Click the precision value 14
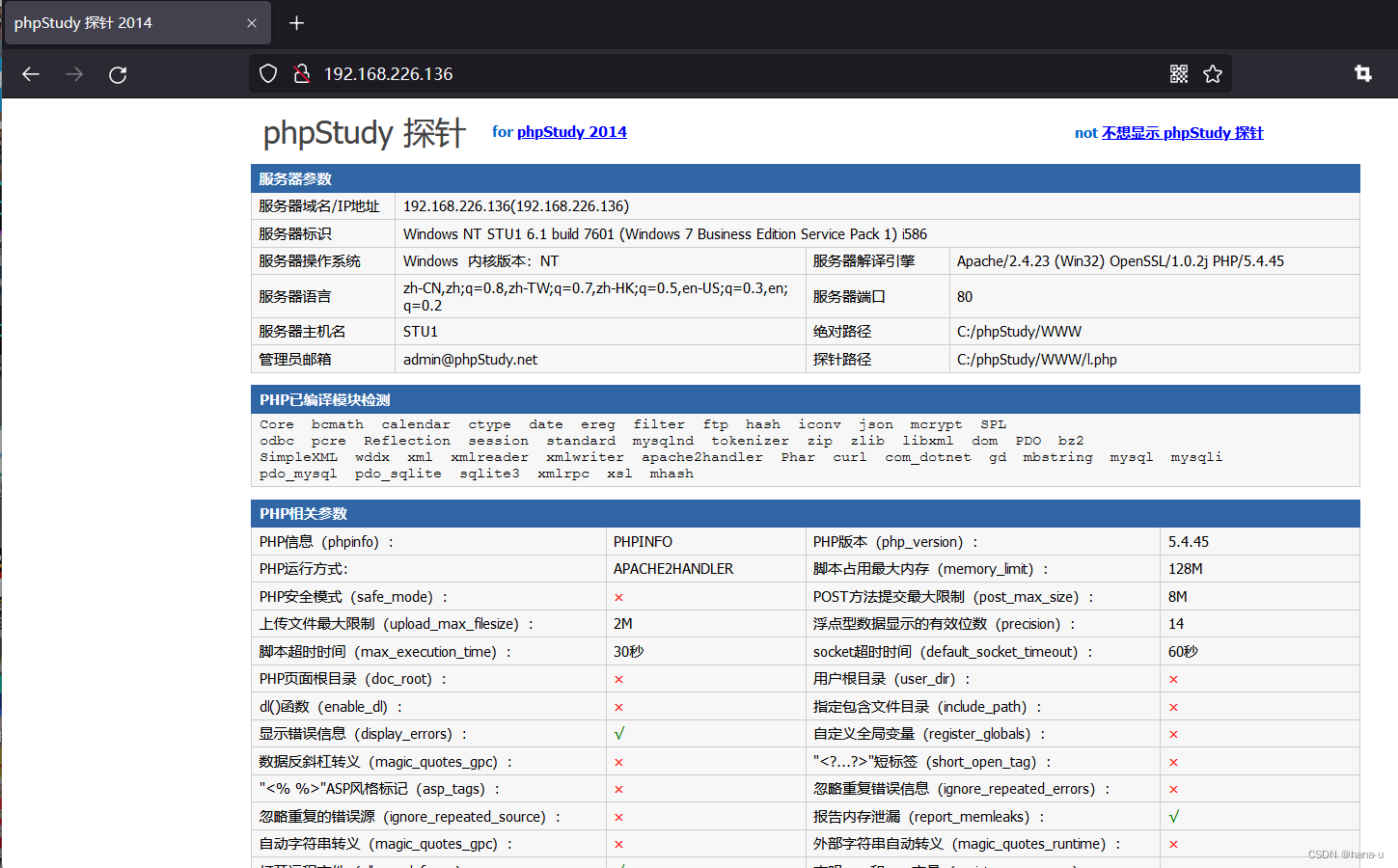The height and width of the screenshot is (868, 1398). tap(1176, 624)
